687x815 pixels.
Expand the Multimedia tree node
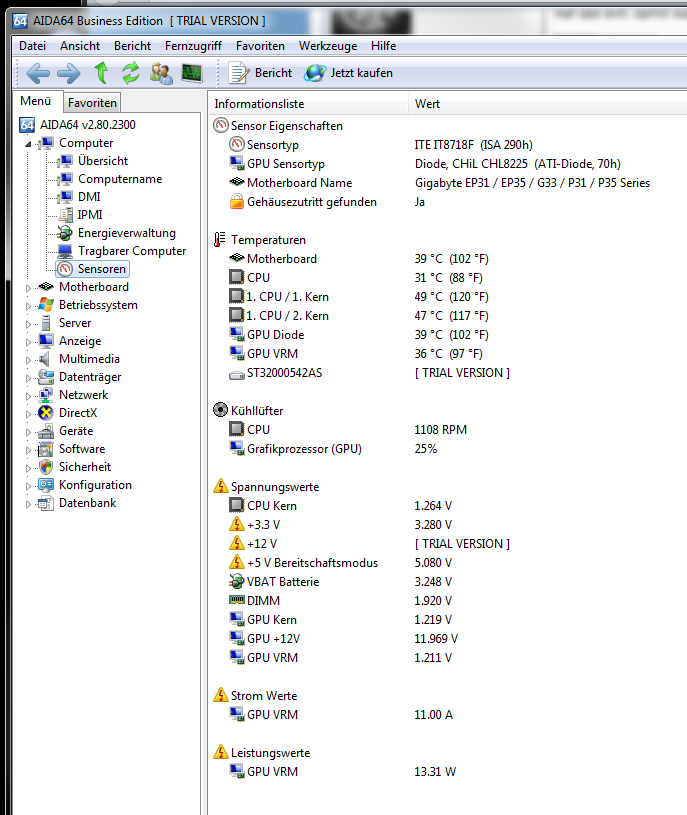click(28, 360)
